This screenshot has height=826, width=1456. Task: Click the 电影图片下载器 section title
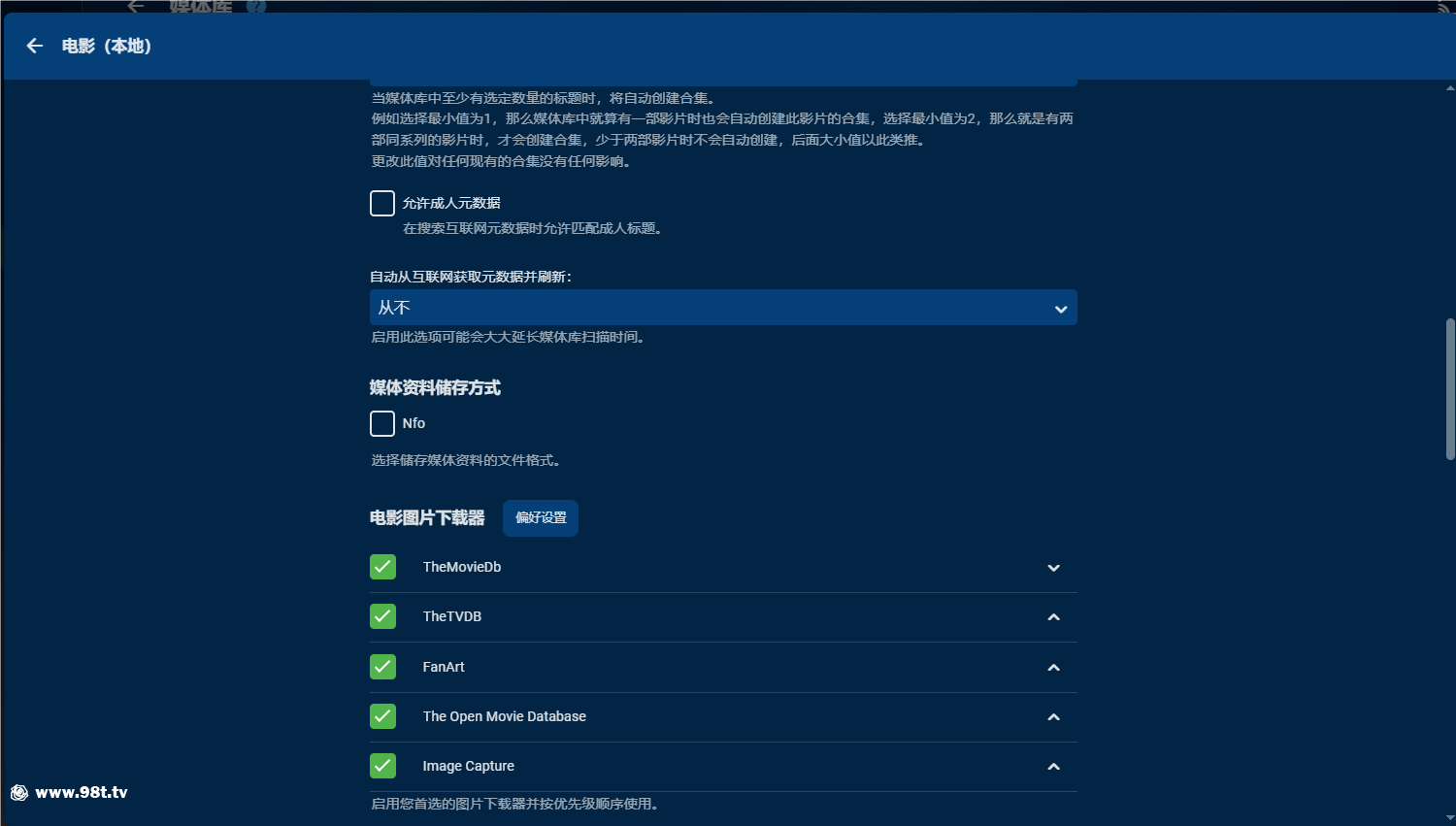427,517
